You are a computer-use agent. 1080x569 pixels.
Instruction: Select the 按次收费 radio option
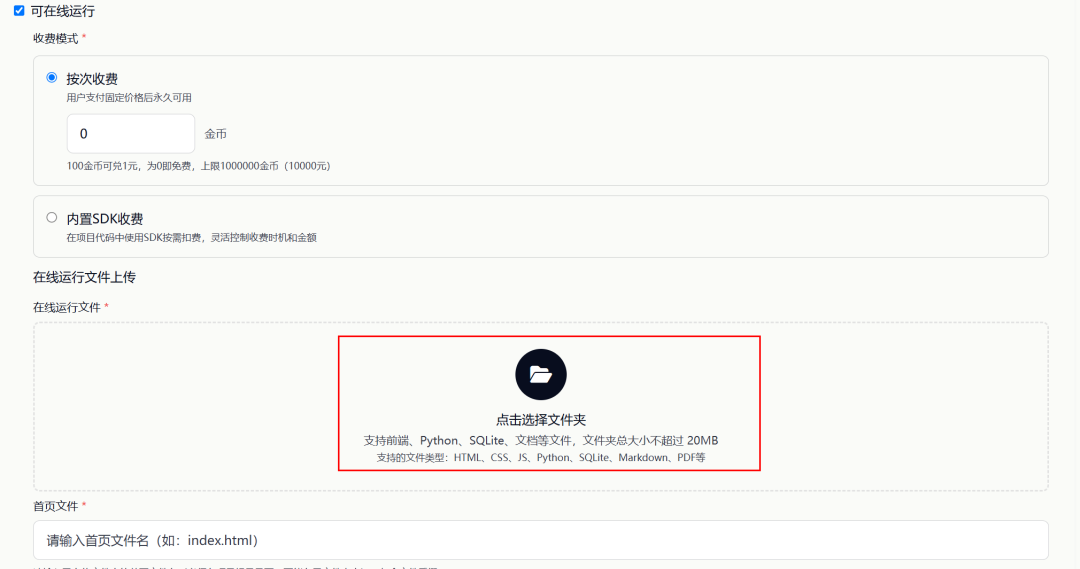52,78
